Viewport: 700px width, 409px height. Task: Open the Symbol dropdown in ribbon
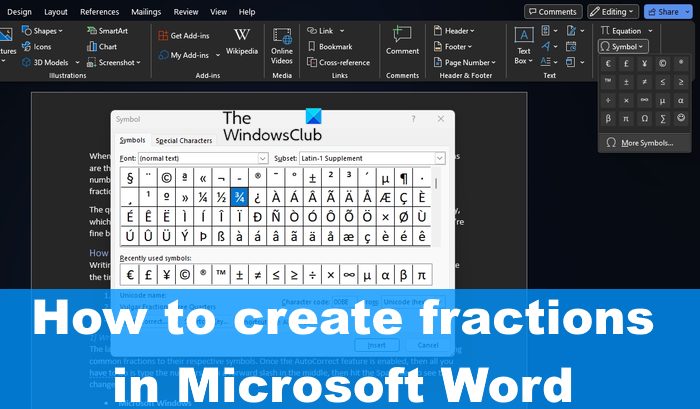(x=623, y=46)
